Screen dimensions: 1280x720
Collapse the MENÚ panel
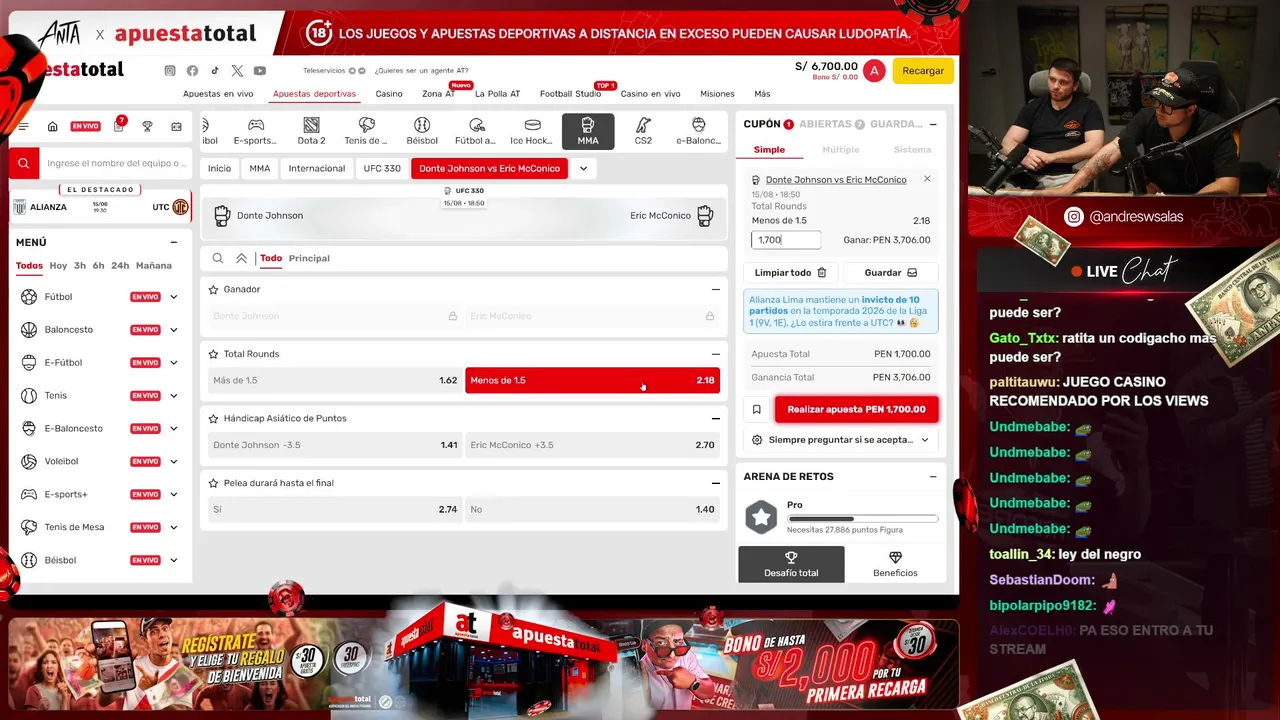point(174,242)
